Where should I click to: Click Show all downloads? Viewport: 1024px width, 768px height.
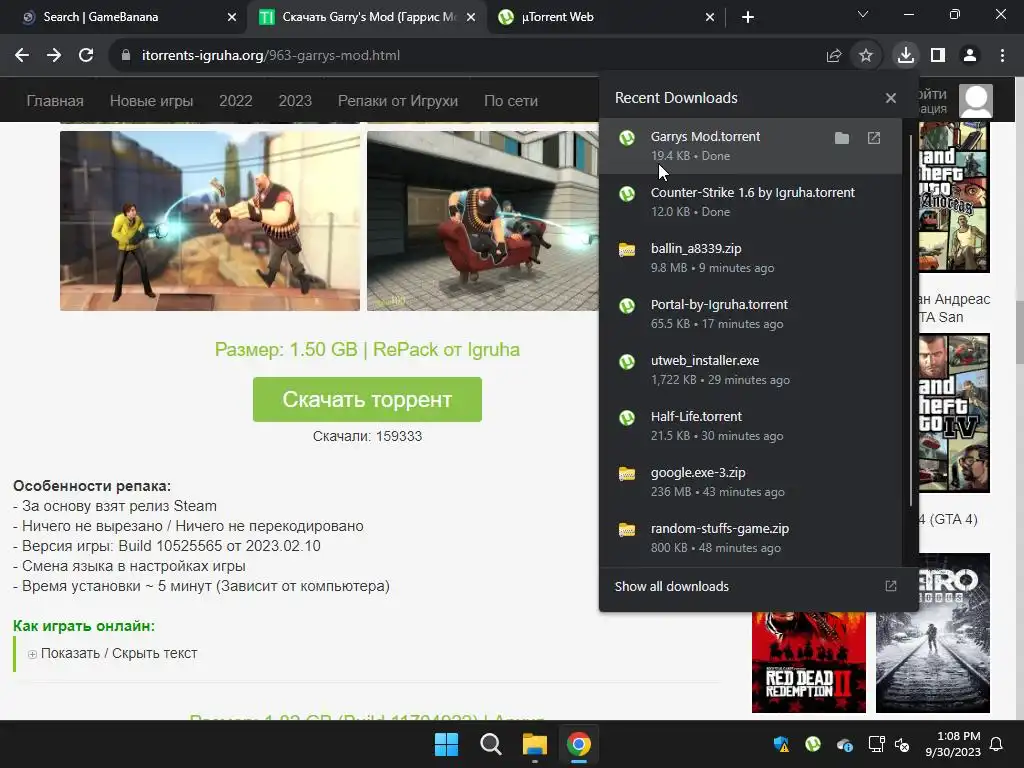(671, 586)
